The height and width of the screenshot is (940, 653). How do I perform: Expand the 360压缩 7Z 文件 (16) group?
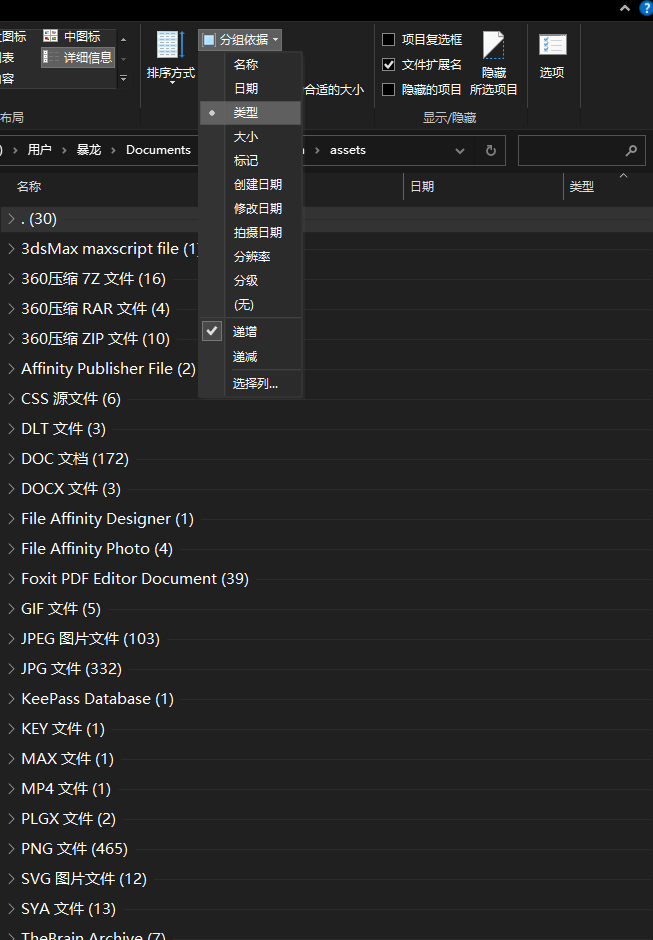pyautogui.click(x=11, y=279)
